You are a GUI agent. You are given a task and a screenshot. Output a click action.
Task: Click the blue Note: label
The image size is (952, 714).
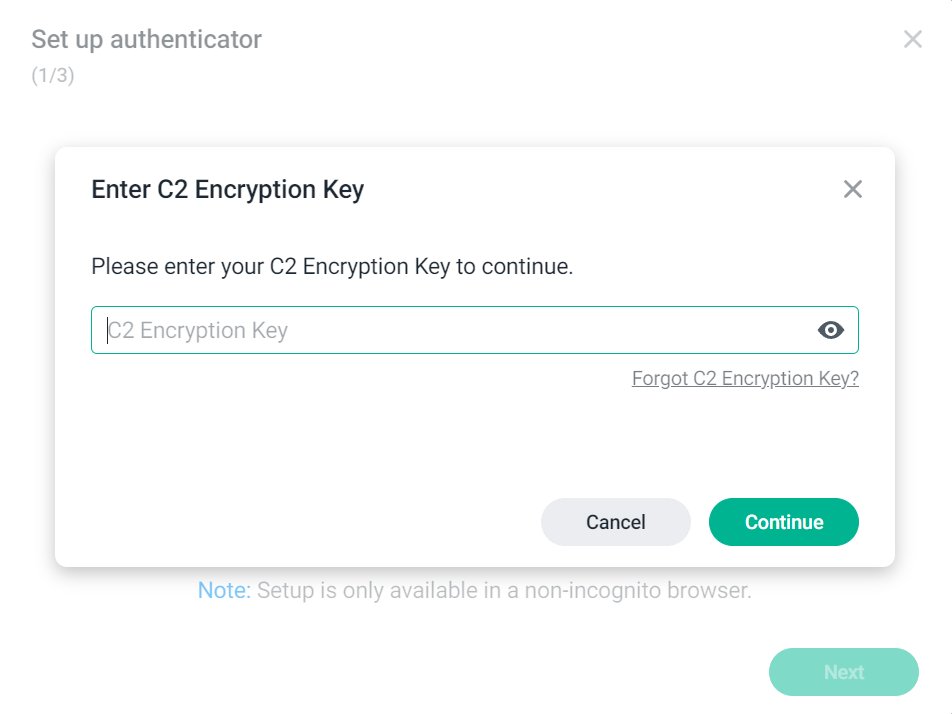click(x=224, y=590)
